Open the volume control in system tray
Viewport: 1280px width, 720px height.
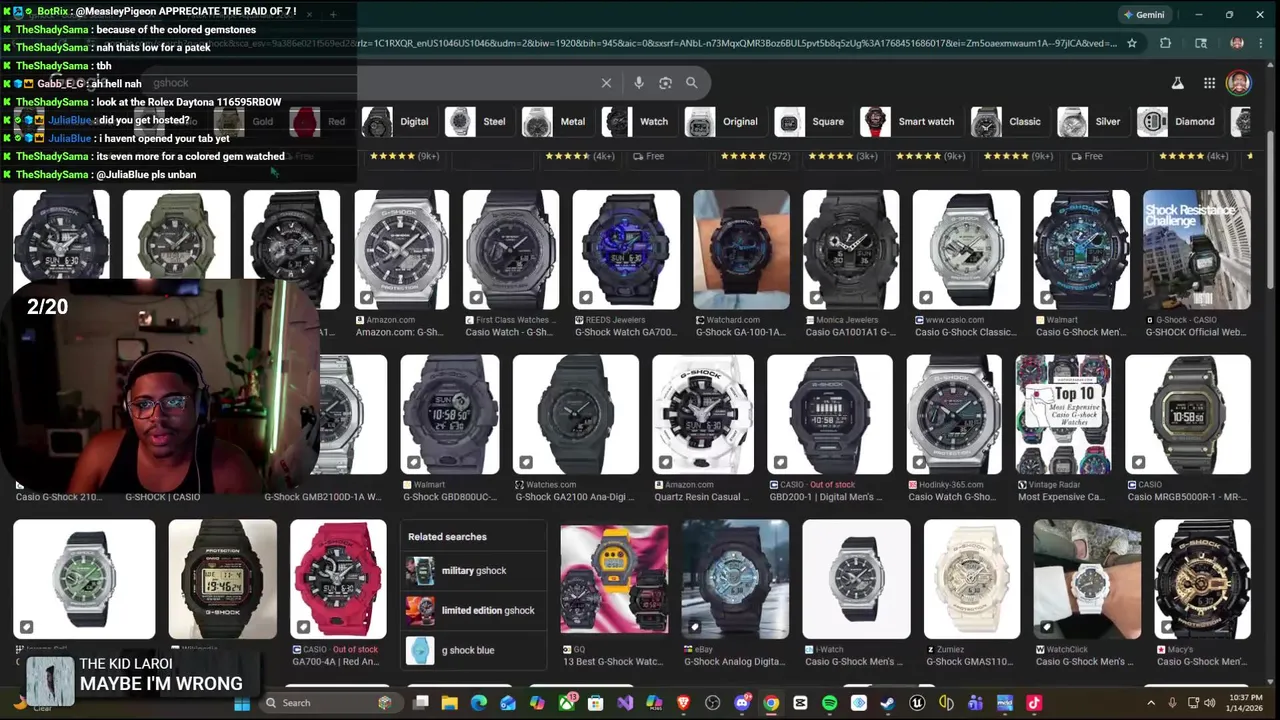1211,703
